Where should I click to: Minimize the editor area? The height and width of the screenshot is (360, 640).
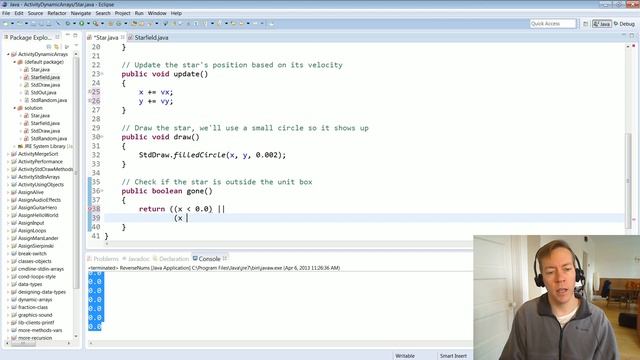tap(624, 36)
